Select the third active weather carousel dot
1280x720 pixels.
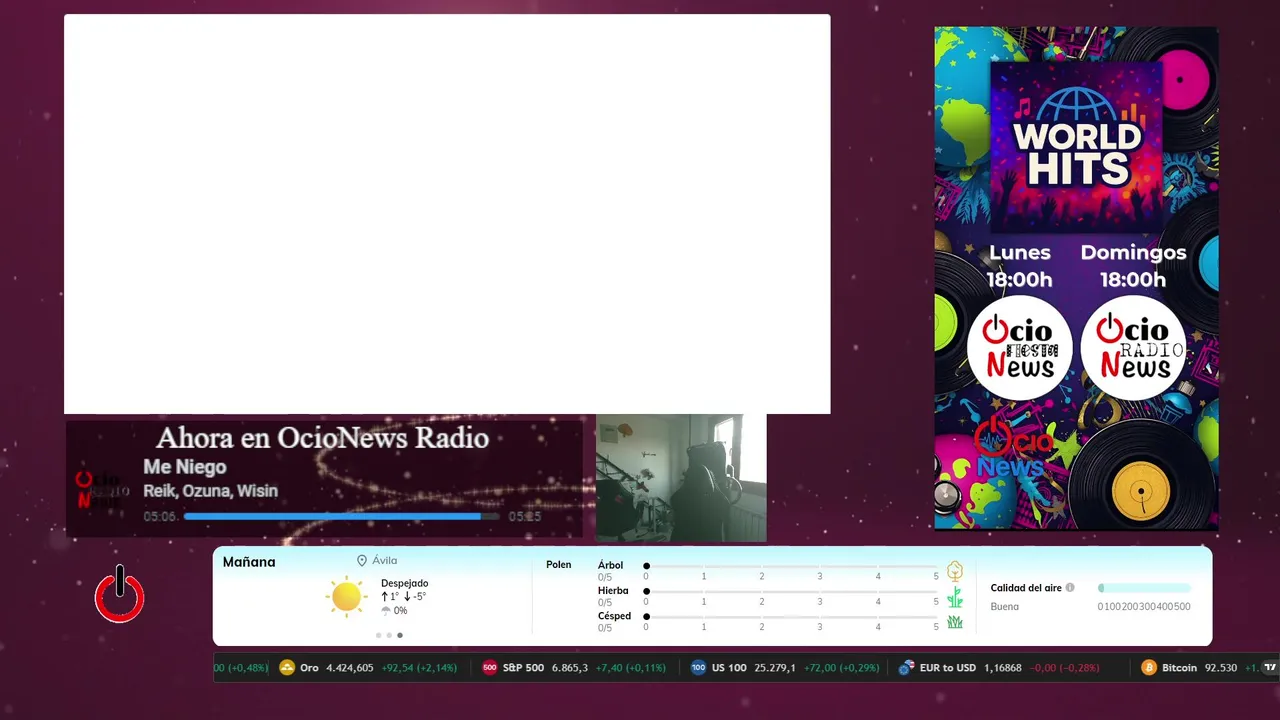click(x=400, y=635)
